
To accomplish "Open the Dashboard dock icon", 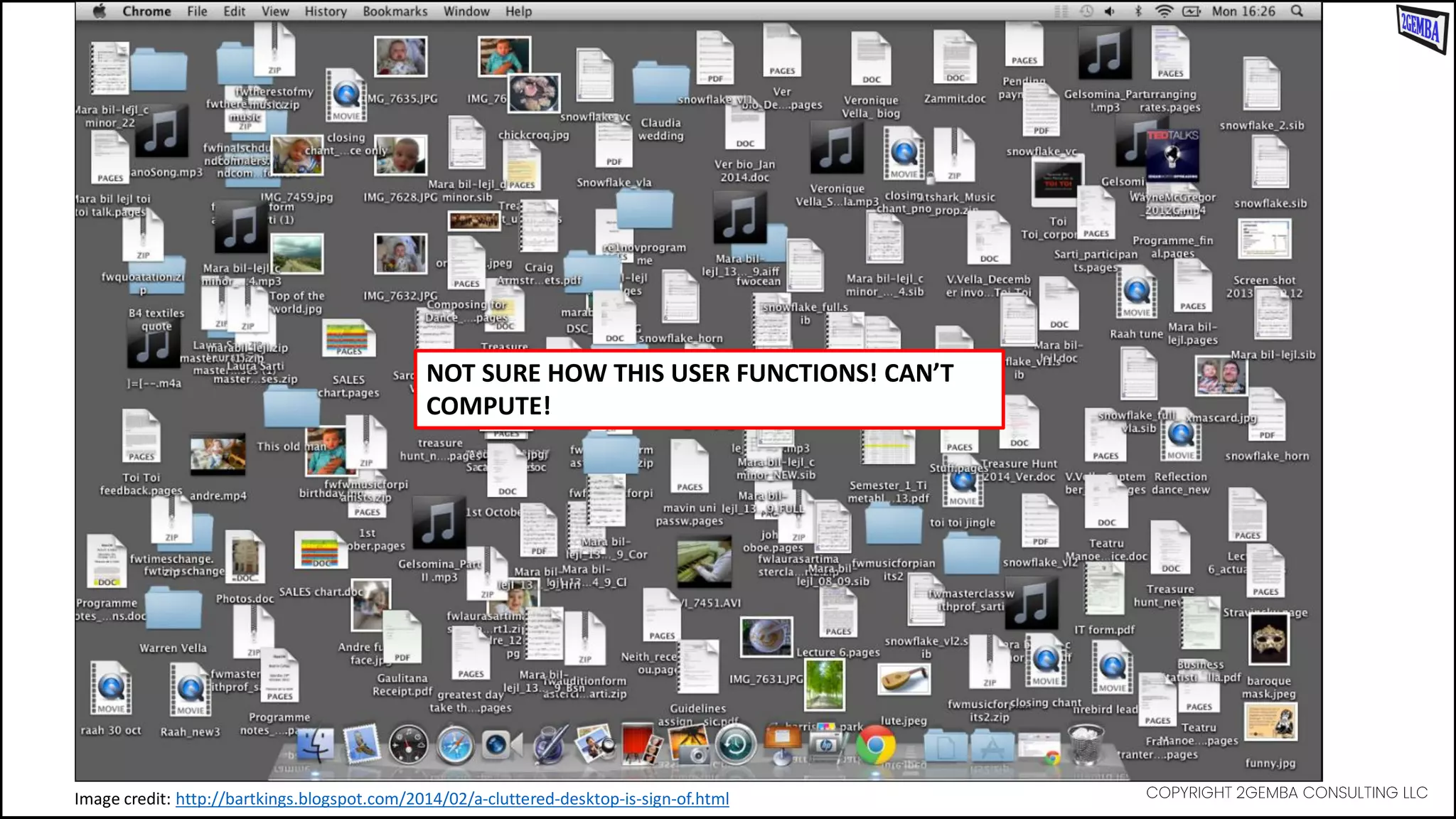I will point(408,745).
